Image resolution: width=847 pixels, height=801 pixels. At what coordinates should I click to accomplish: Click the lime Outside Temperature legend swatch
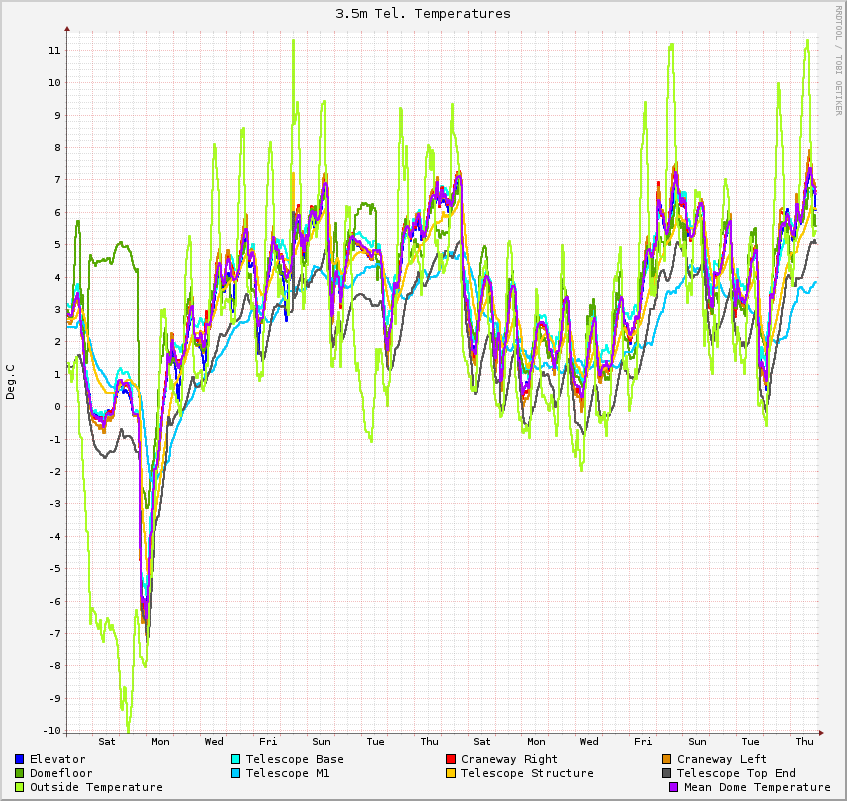point(20,787)
